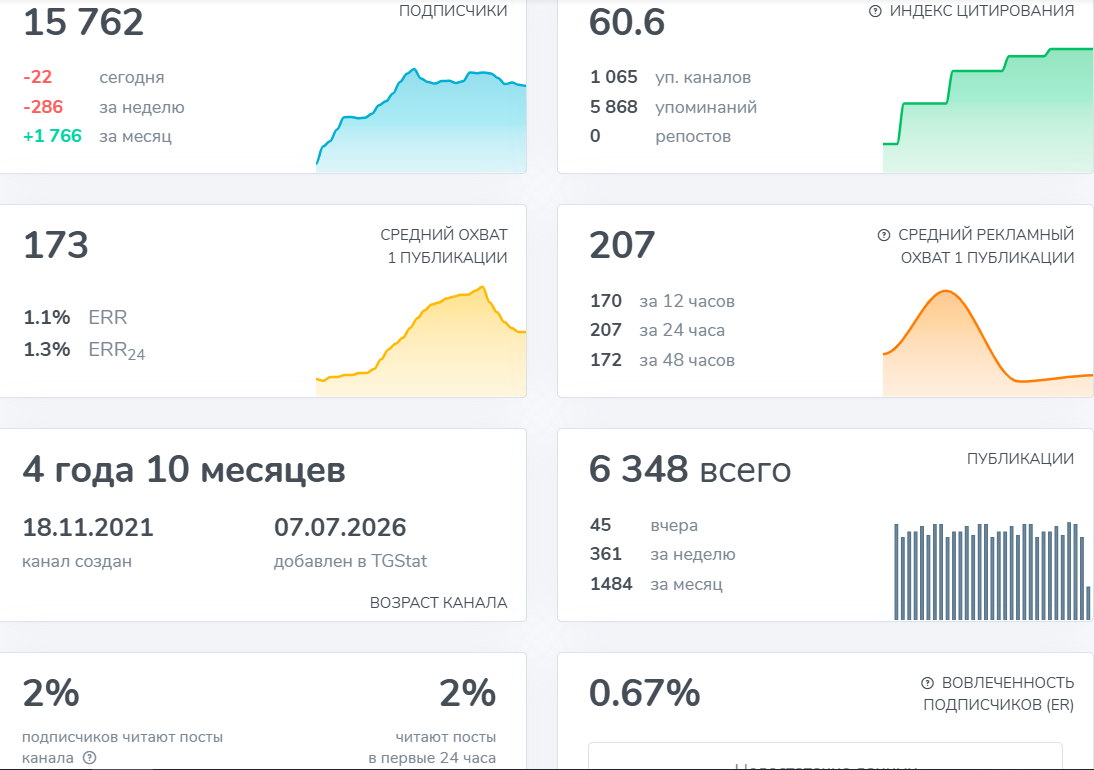Click the '+1 766' monthly change value
The height and width of the screenshot is (770, 1094).
pyautogui.click(x=52, y=136)
